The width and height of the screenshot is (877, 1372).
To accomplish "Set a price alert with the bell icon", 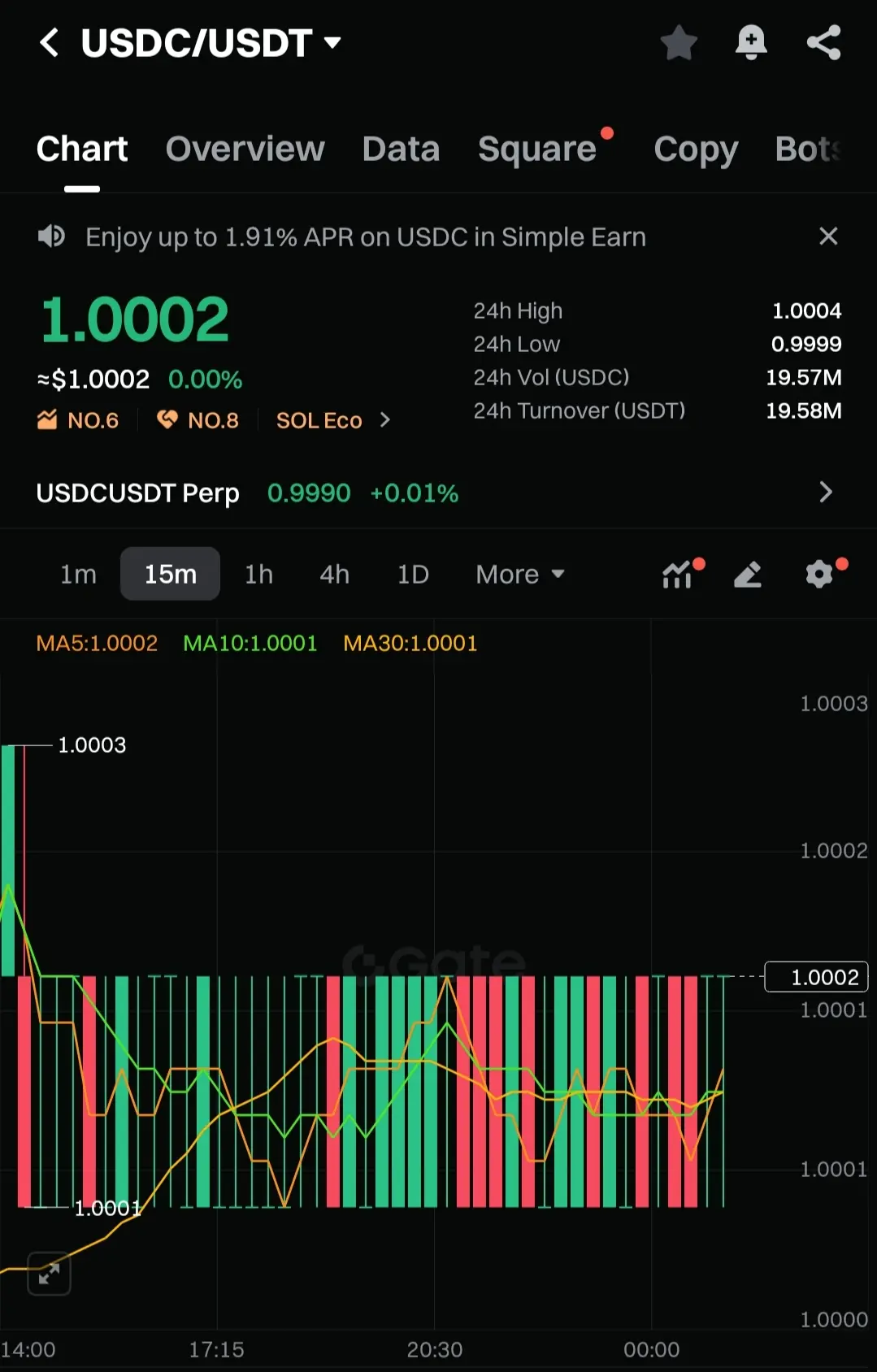I will pyautogui.click(x=751, y=42).
